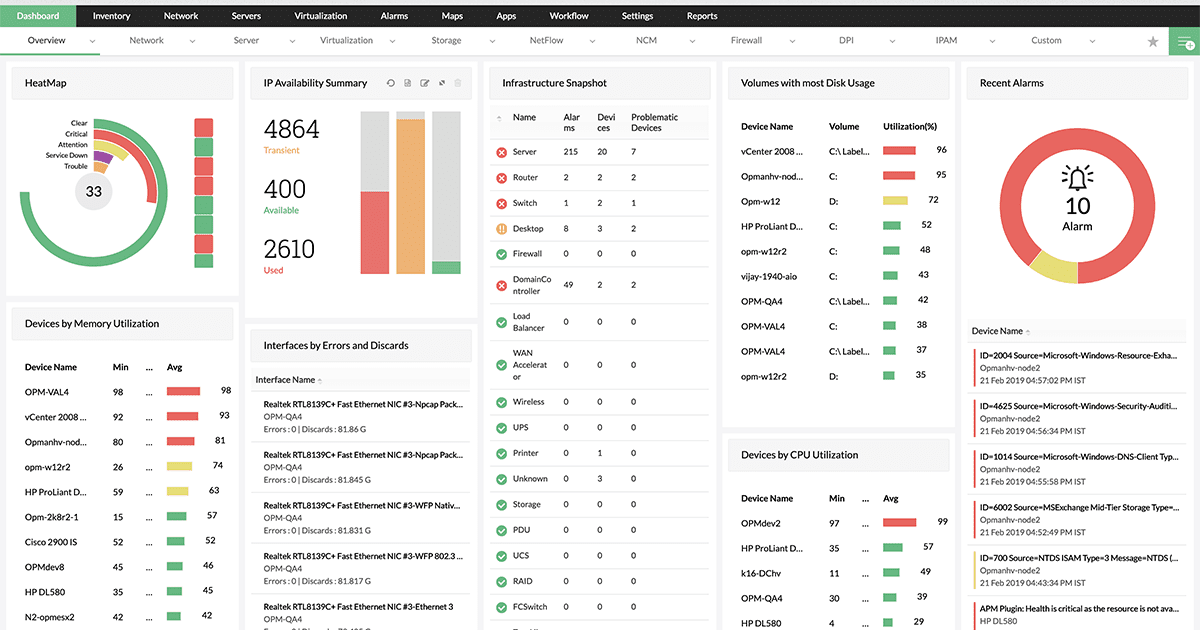Toggle sort on Recent Alarms Device Name

point(998,331)
